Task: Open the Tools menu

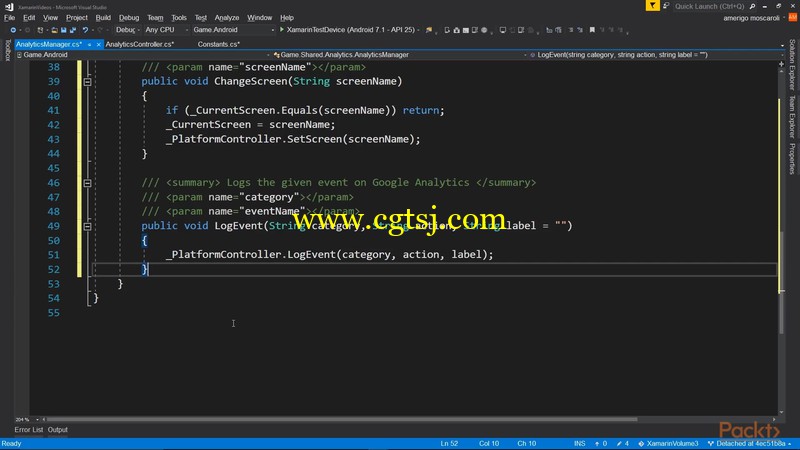Action: click(179, 18)
